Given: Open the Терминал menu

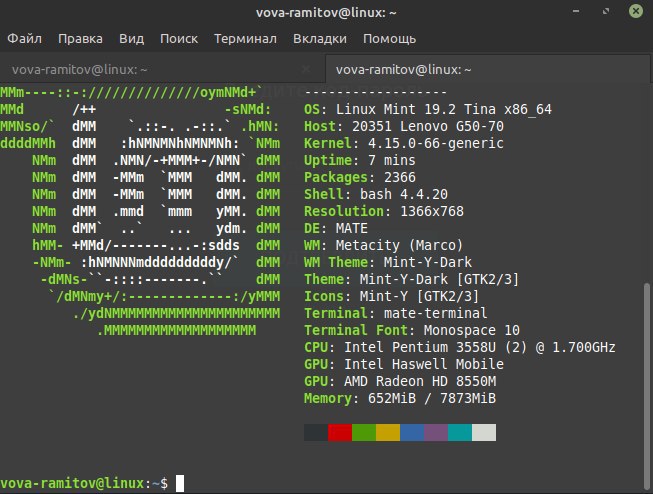Looking at the screenshot, I should coord(245,39).
